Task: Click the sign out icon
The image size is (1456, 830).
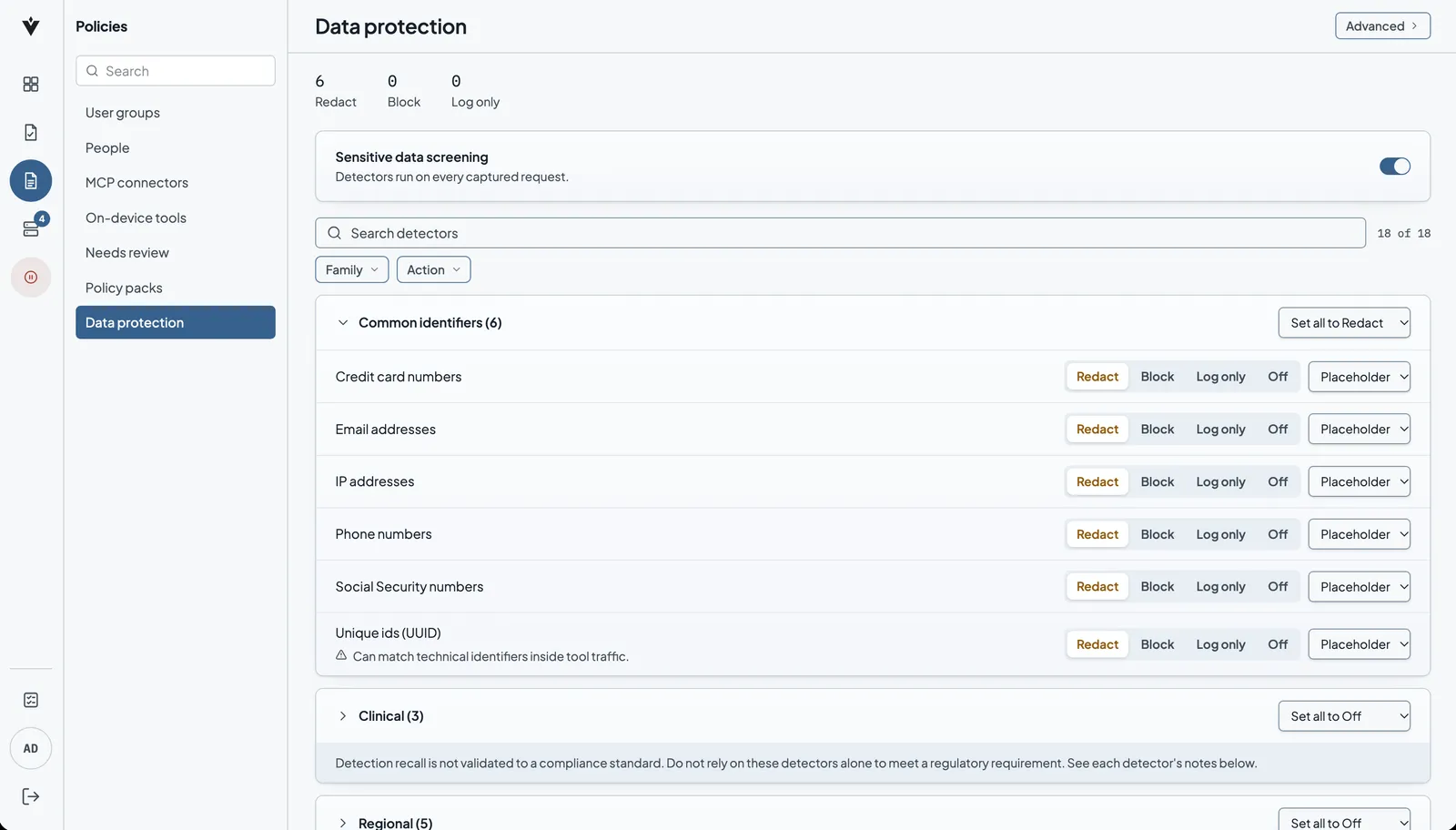Action: coord(31,796)
